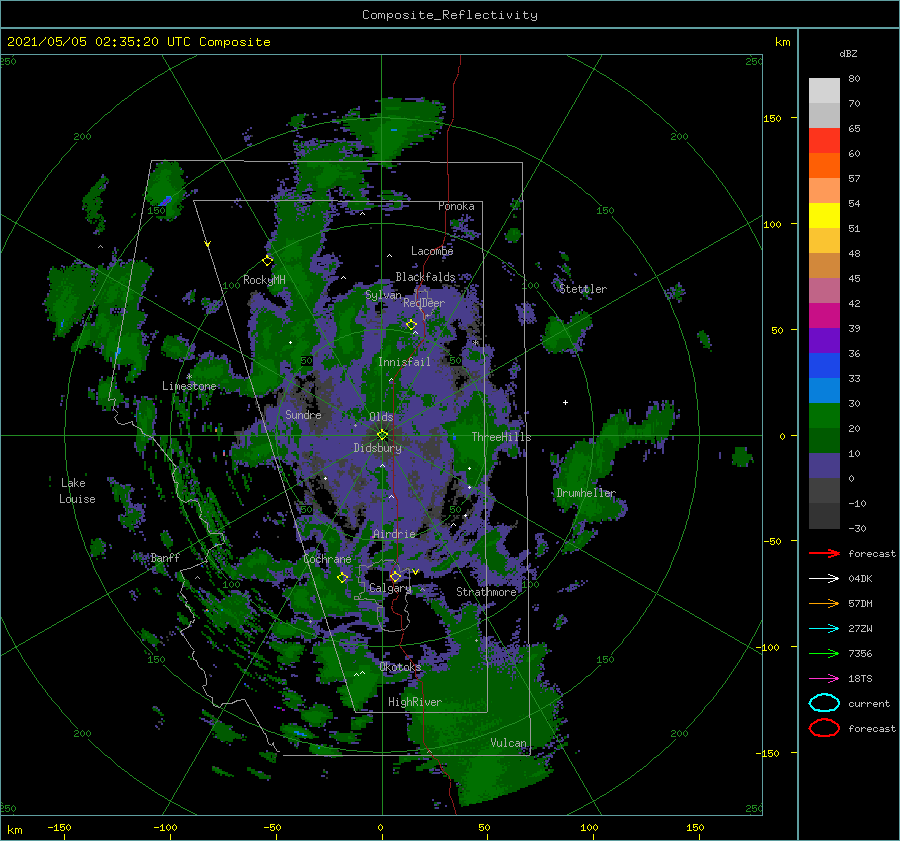This screenshot has height=841, width=900.
Task: Click the -150 tick on bottom axis
Action: point(59,827)
